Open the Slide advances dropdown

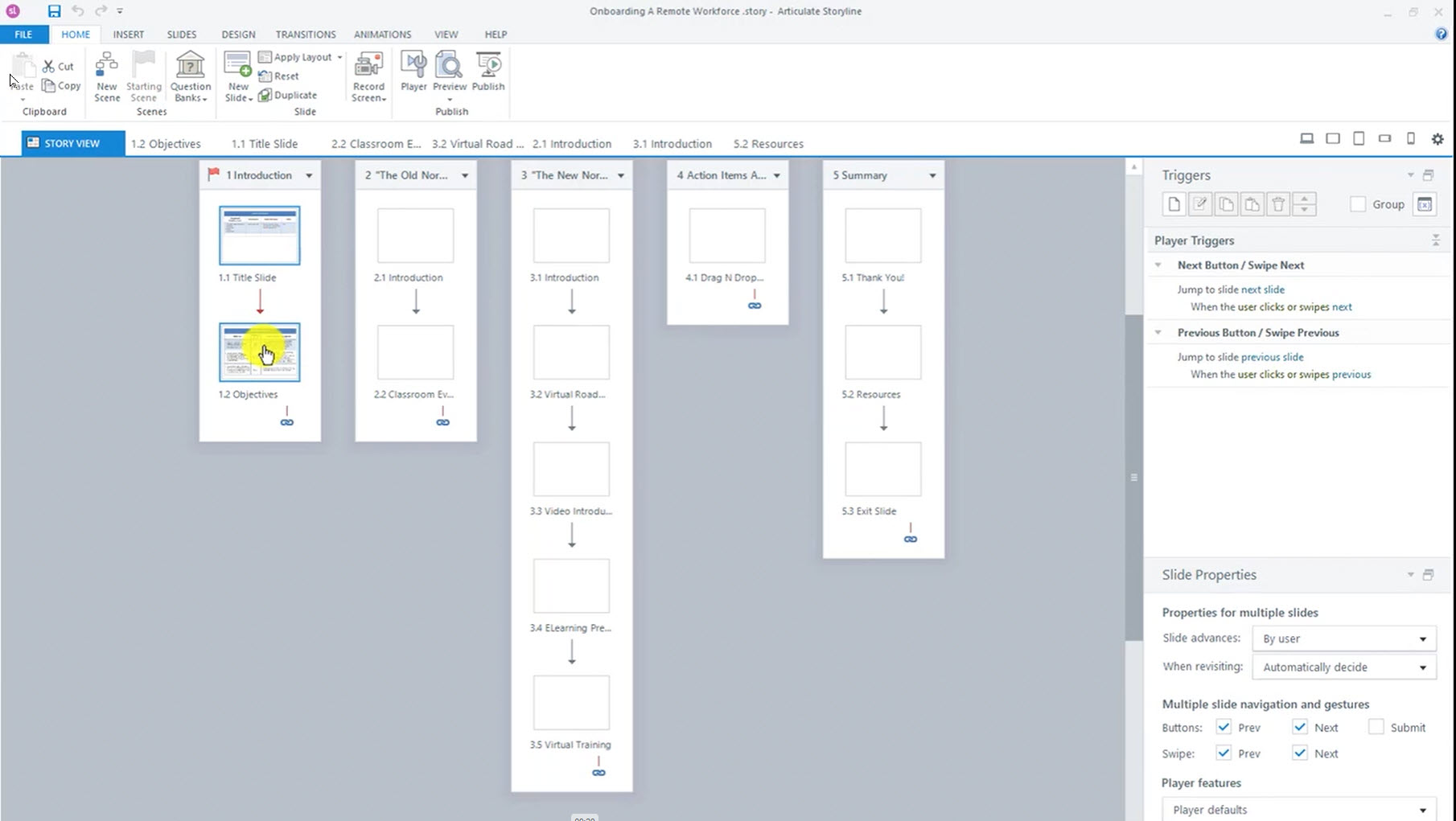(x=1343, y=638)
